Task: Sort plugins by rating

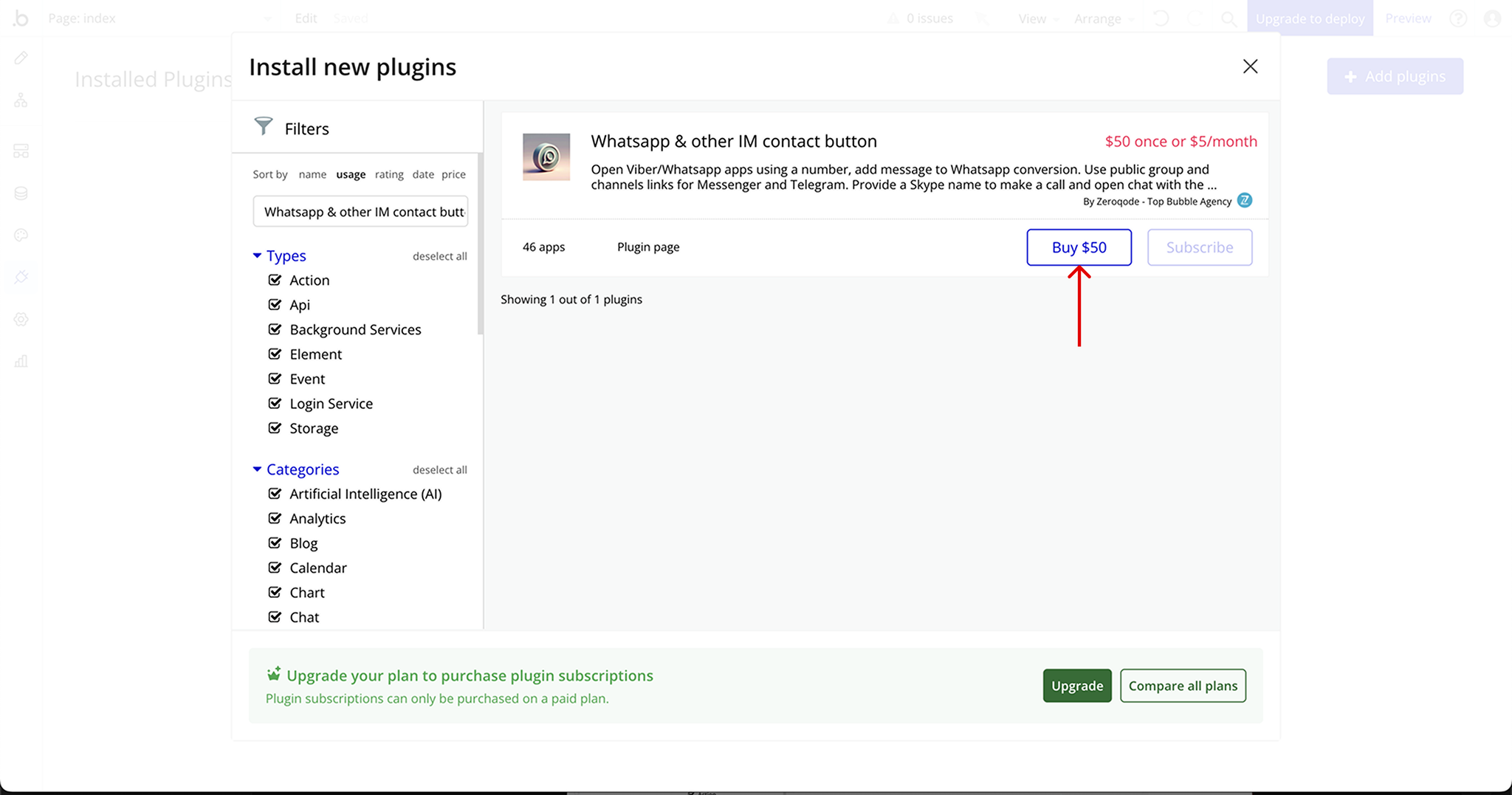Action: 389,174
